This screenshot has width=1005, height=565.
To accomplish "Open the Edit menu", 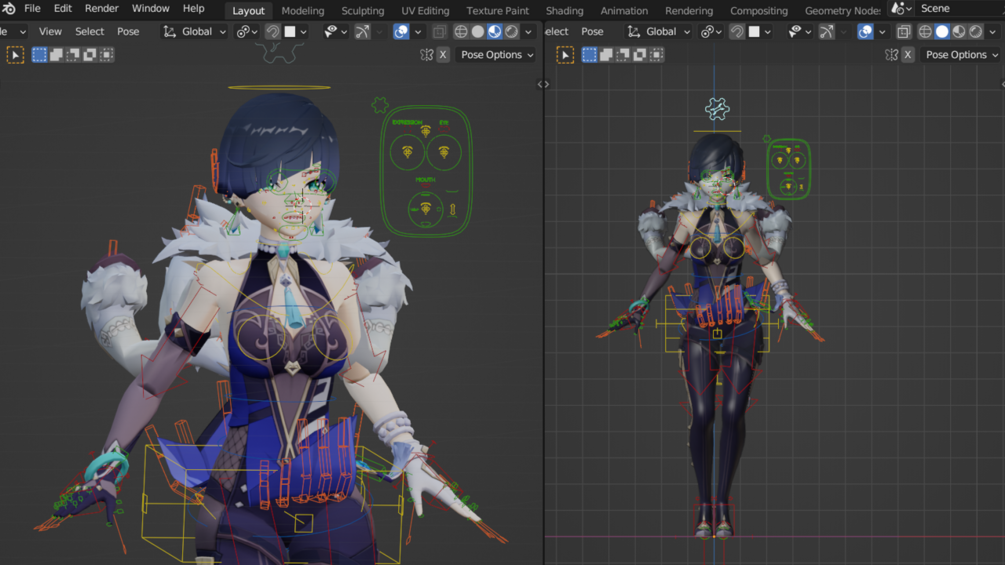I will click(x=62, y=8).
